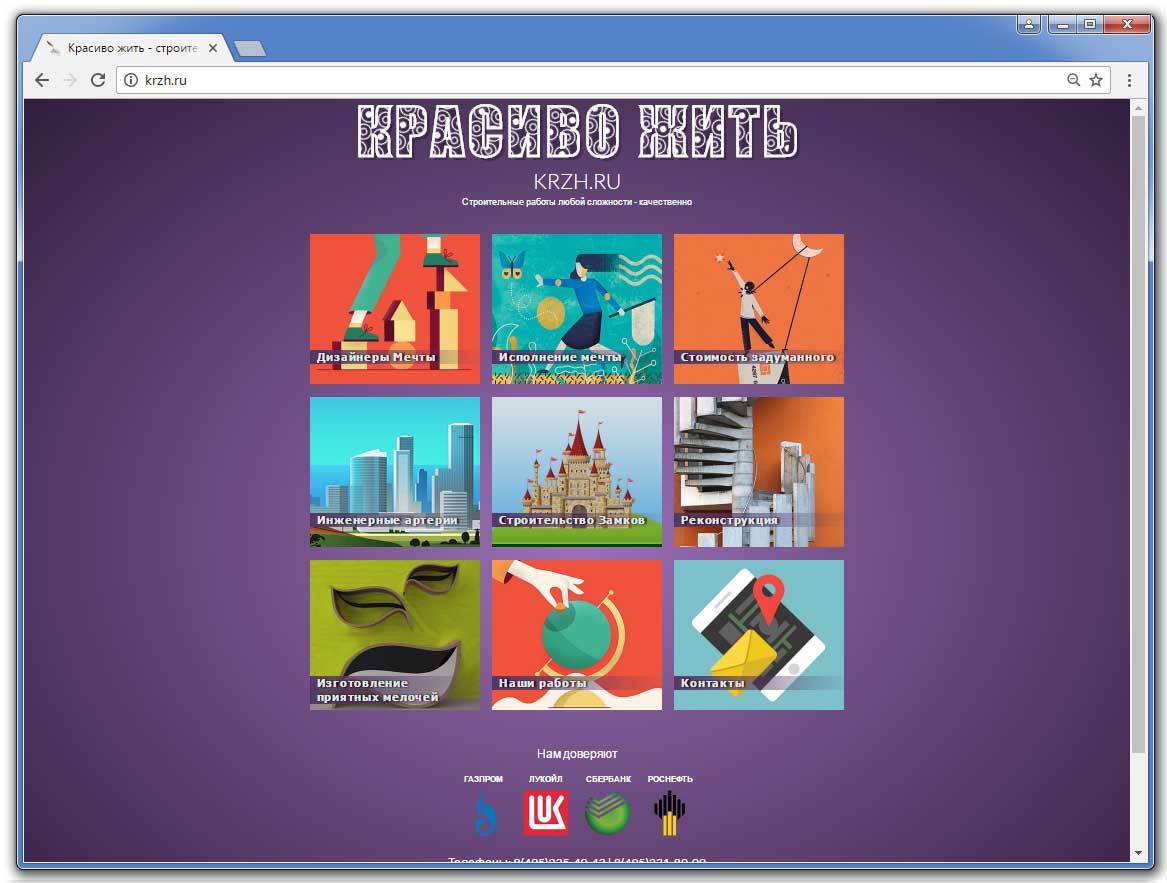Open the Изготовление приятных мелочей tile

tap(394, 635)
